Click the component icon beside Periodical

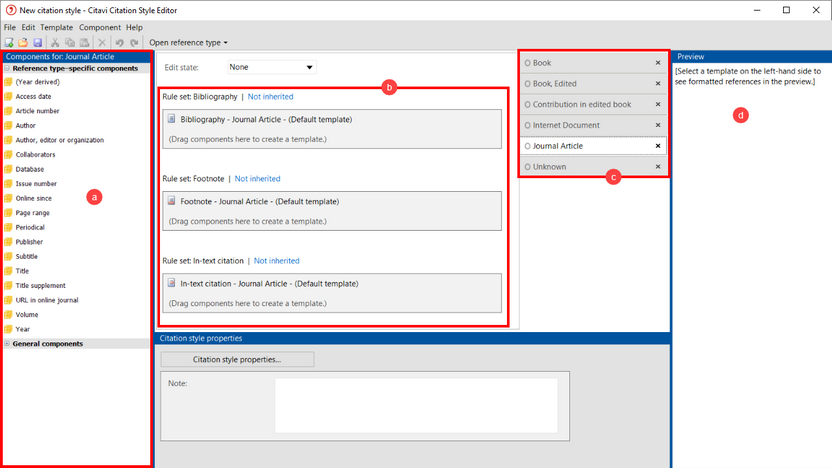tap(8, 227)
